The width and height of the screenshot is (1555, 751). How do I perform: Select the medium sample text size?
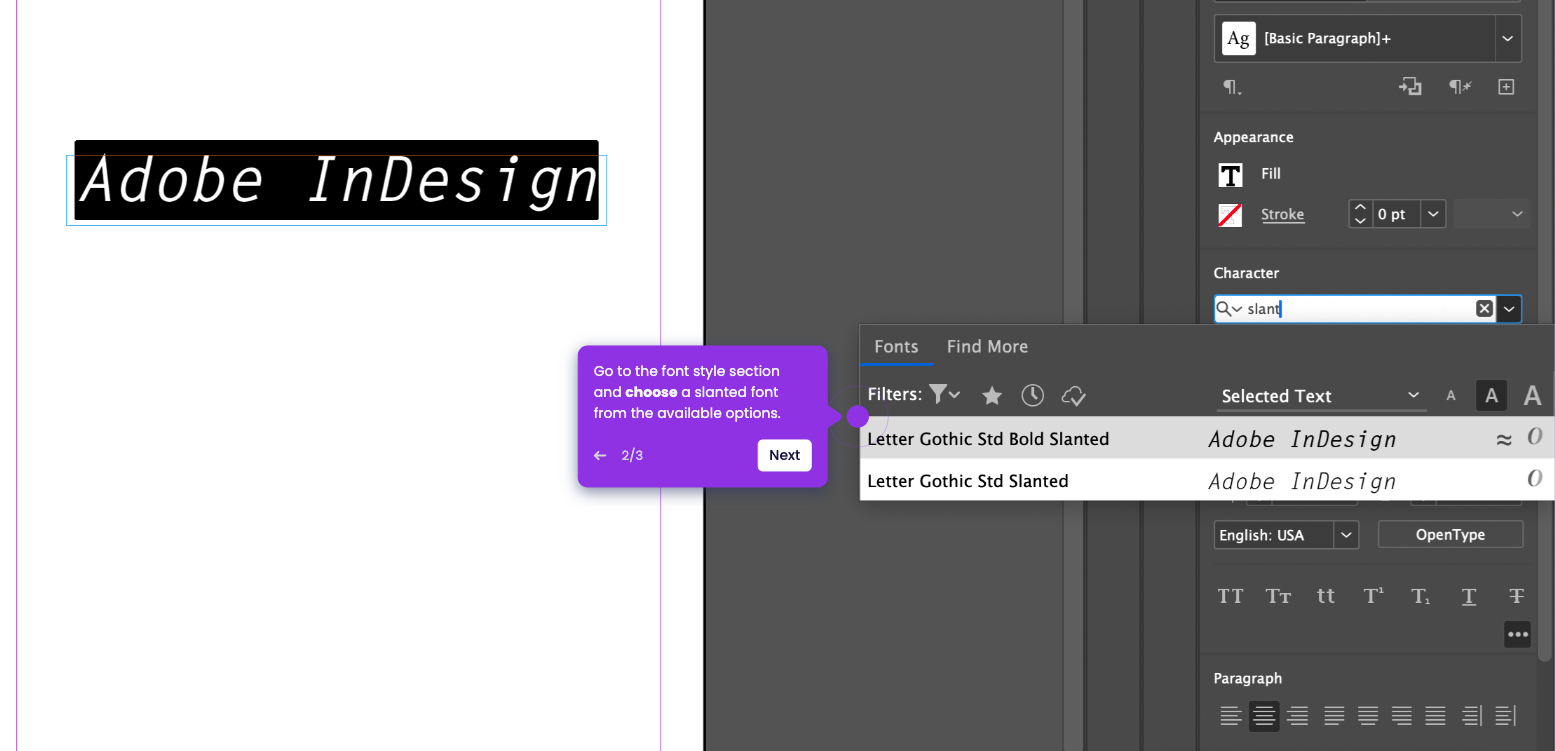click(1491, 396)
